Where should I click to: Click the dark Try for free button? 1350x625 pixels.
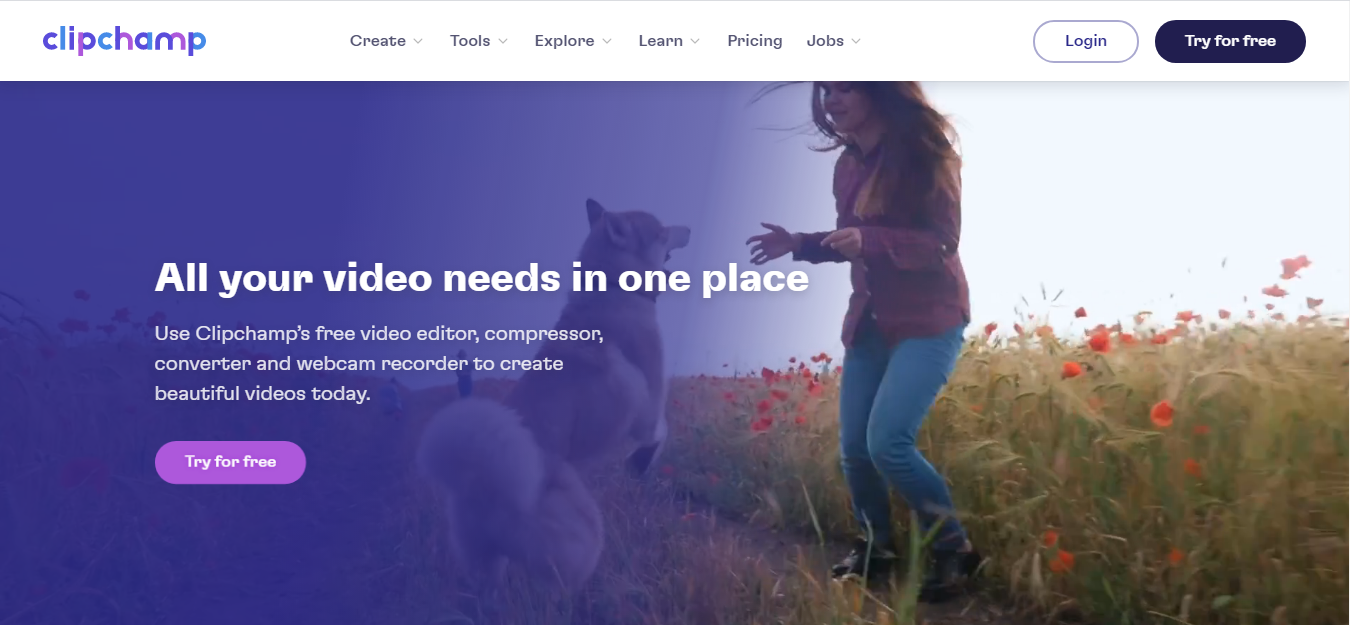pyautogui.click(x=1230, y=41)
